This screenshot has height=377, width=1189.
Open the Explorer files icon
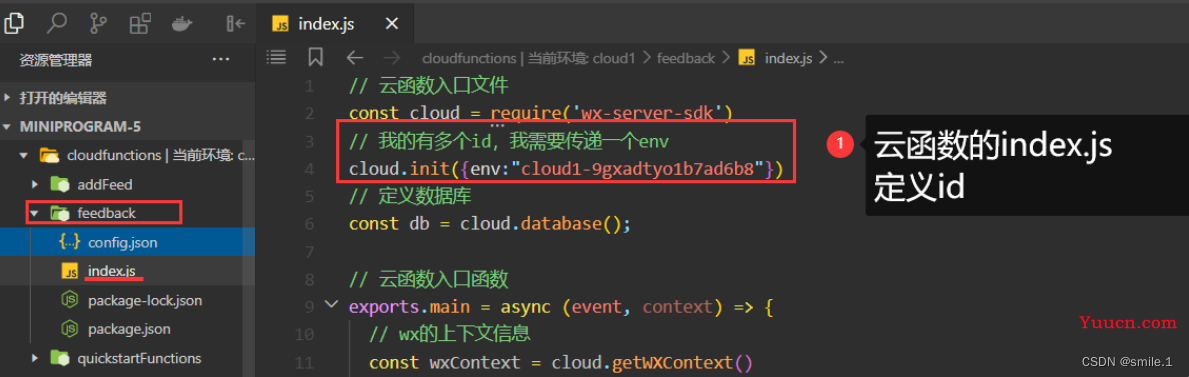(x=14, y=24)
